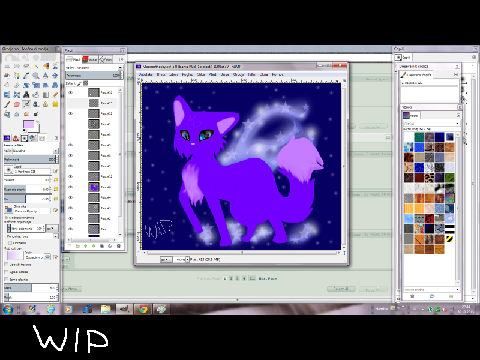
Task: Adjust the layer opacity slider
Action: [93, 75]
